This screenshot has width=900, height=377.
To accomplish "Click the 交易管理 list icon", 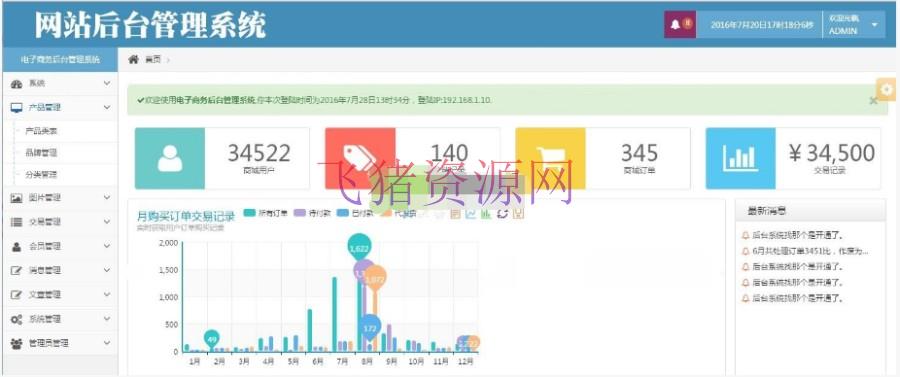I will coord(17,221).
